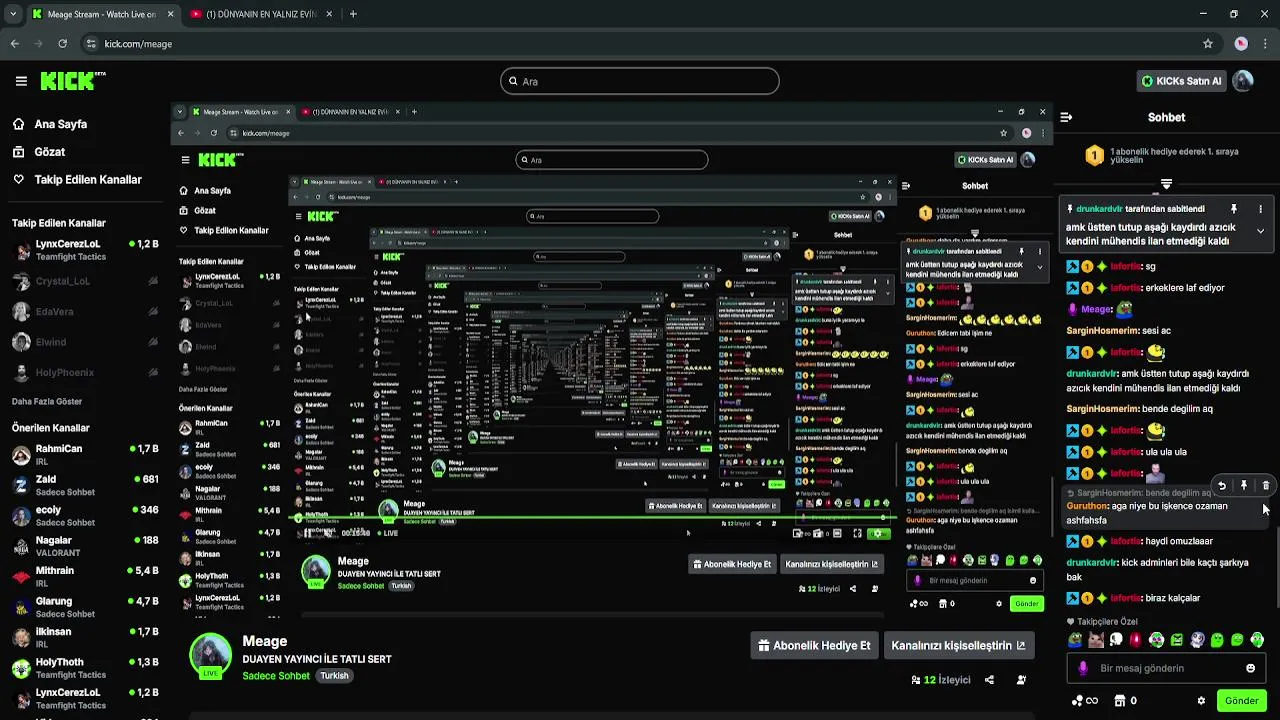The width and height of the screenshot is (1280, 720).
Task: Open EdaVera channel in followed list
Action: pyautogui.click(x=85, y=312)
